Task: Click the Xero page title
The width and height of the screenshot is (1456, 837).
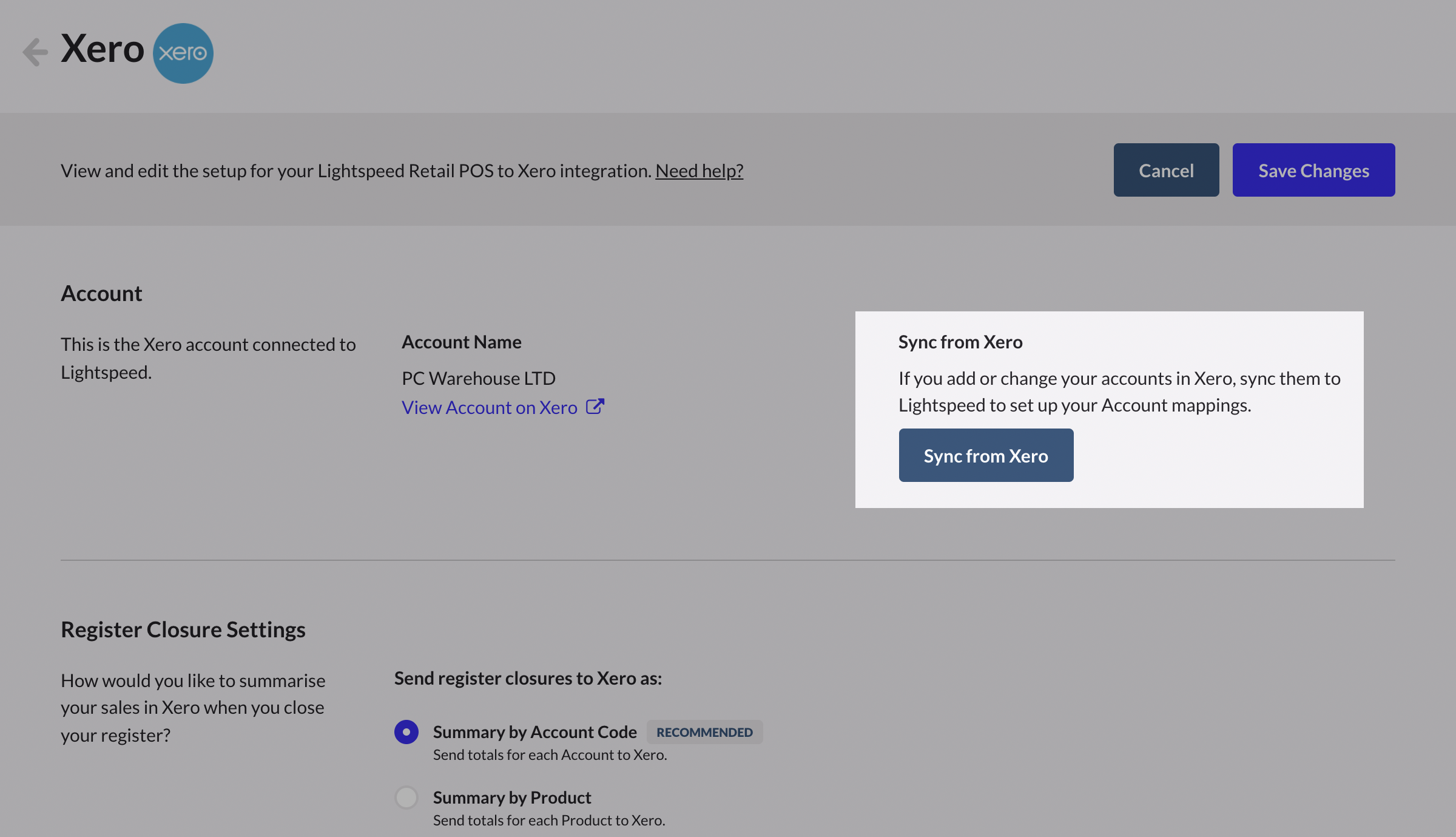Action: [x=103, y=49]
